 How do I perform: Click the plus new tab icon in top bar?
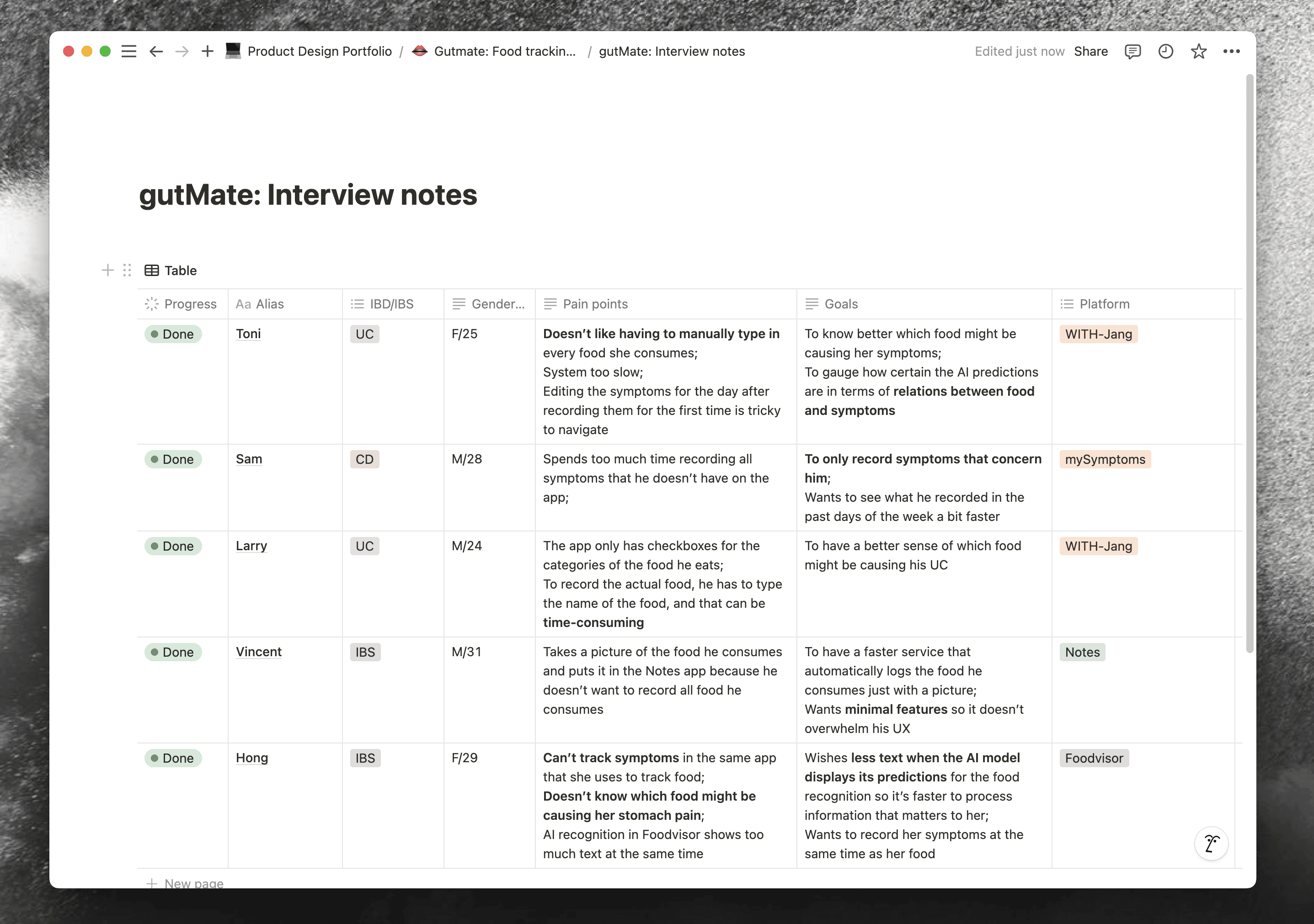pyautogui.click(x=207, y=52)
